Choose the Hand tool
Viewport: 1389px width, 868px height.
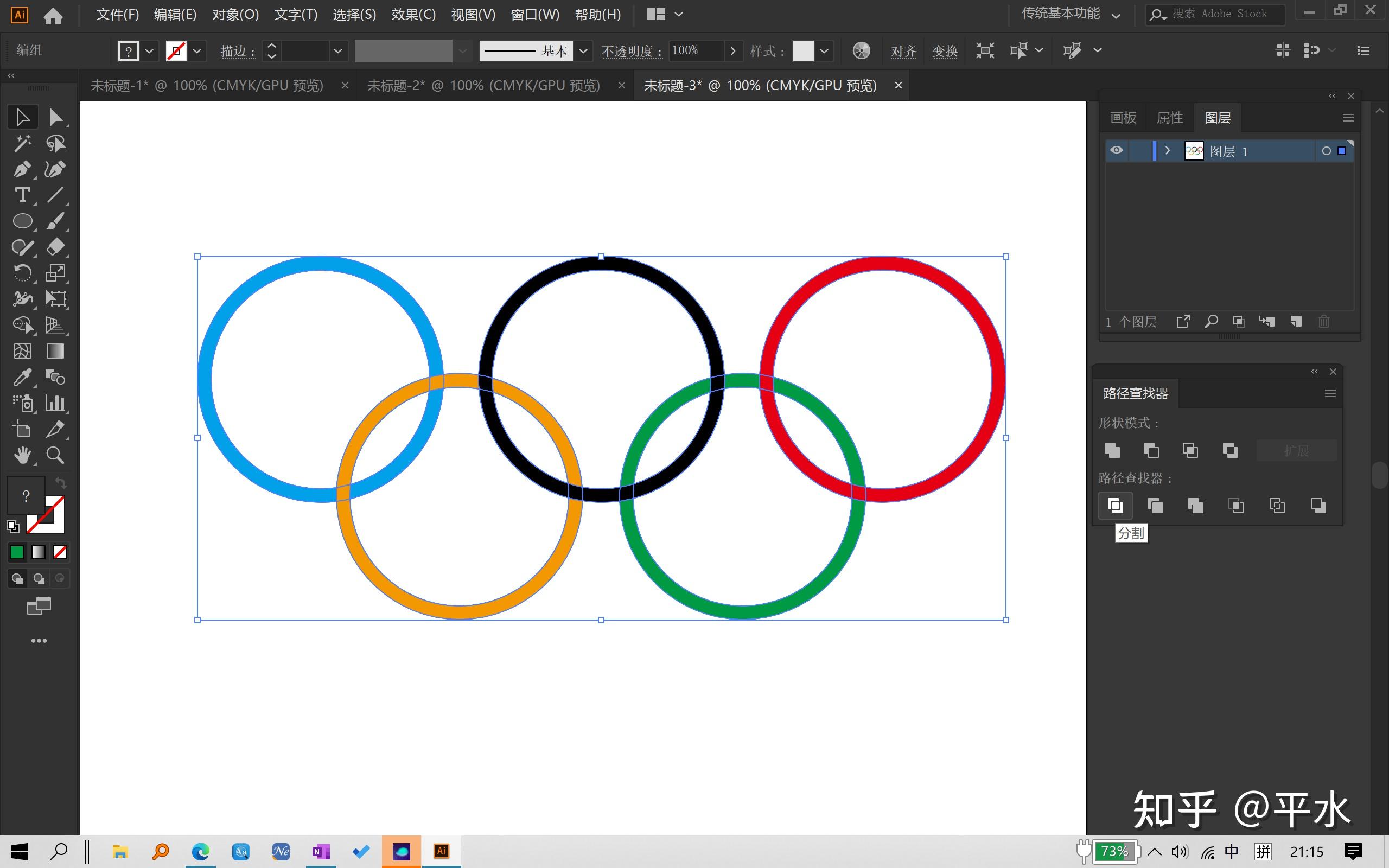pyautogui.click(x=22, y=455)
